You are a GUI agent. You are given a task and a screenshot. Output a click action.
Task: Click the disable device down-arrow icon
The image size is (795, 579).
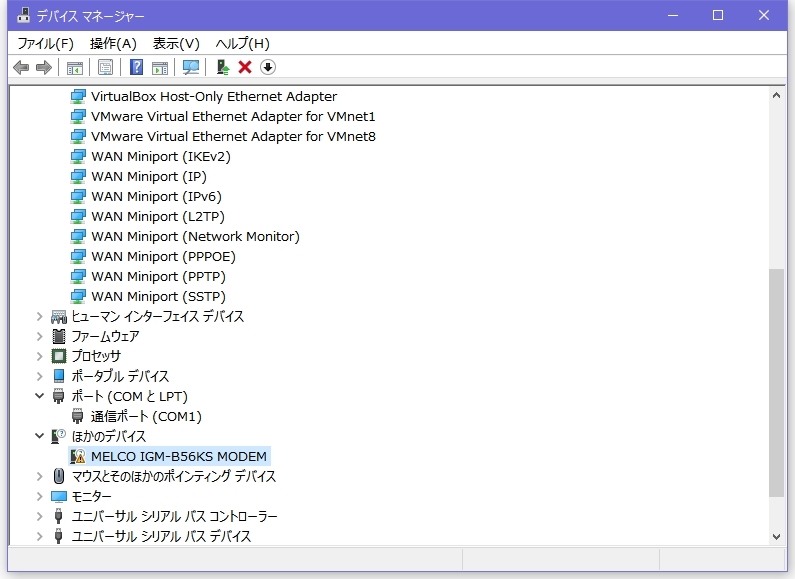click(x=268, y=67)
